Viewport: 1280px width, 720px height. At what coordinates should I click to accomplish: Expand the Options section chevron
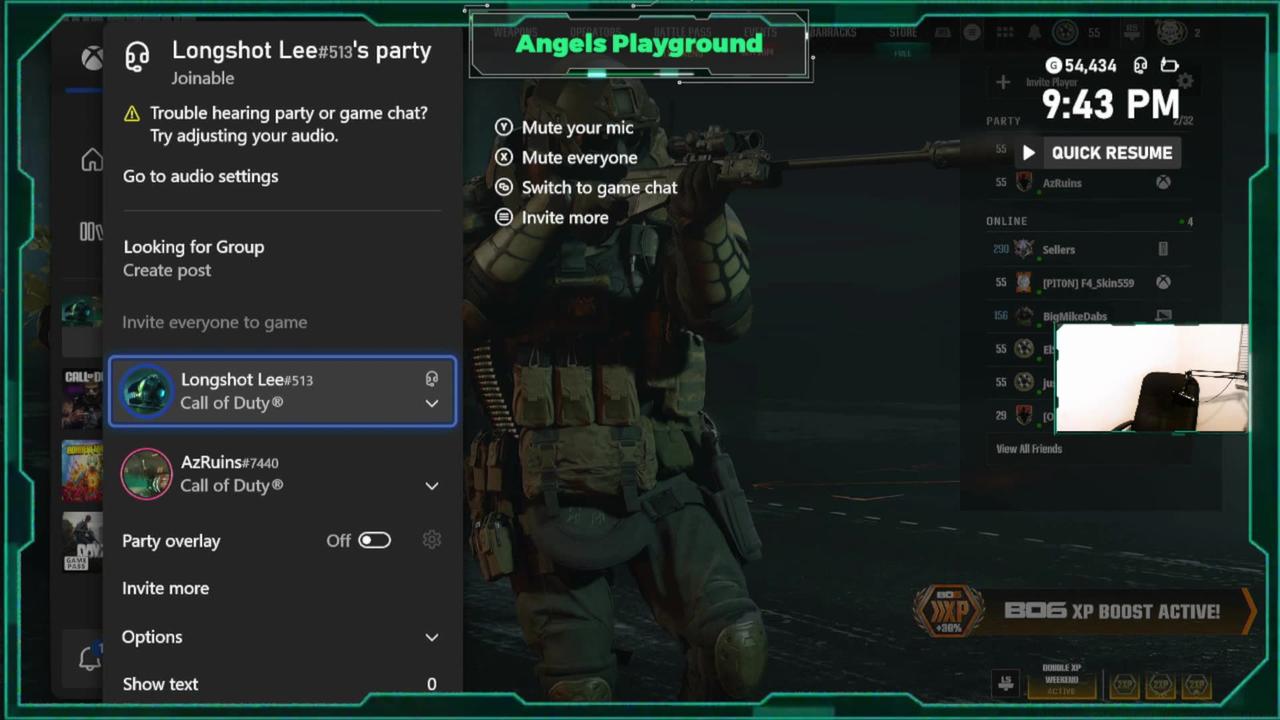pos(432,637)
